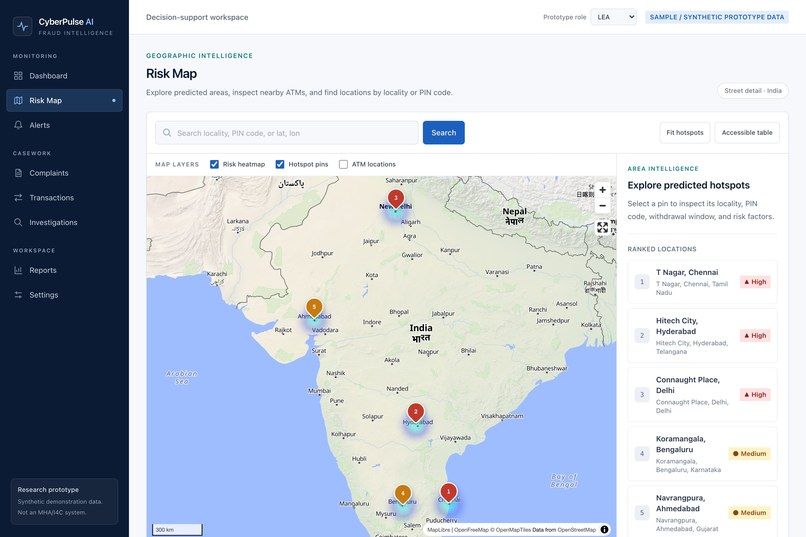Image resolution: width=806 pixels, height=537 pixels.
Task: Select ranked location Koramangala, Bengaluru
Action: [x=702, y=454]
